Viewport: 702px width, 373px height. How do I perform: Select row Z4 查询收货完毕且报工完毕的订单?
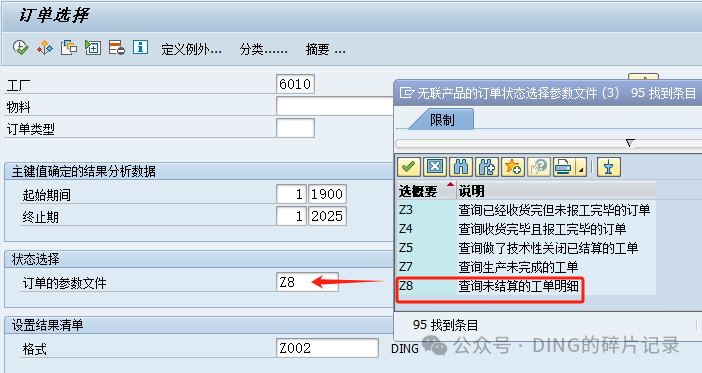click(x=526, y=229)
